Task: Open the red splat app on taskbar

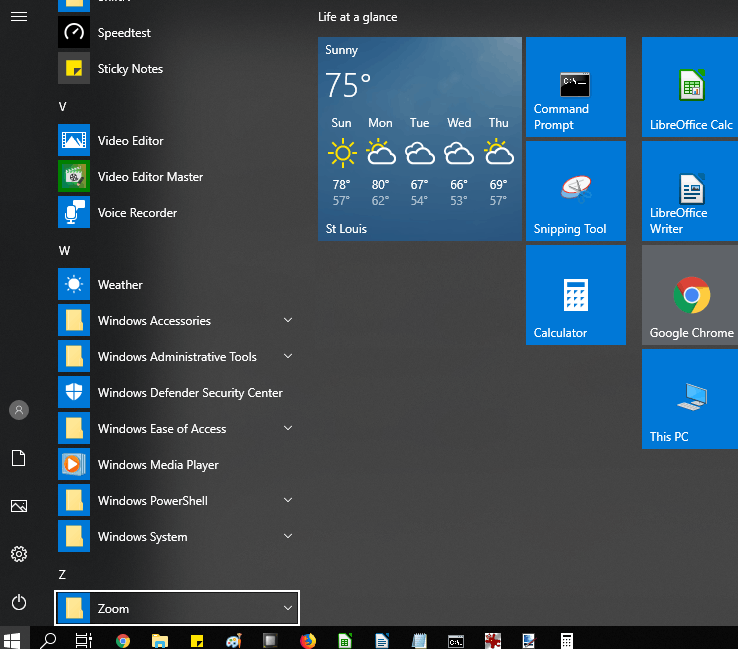Action: pyautogui.click(x=493, y=641)
